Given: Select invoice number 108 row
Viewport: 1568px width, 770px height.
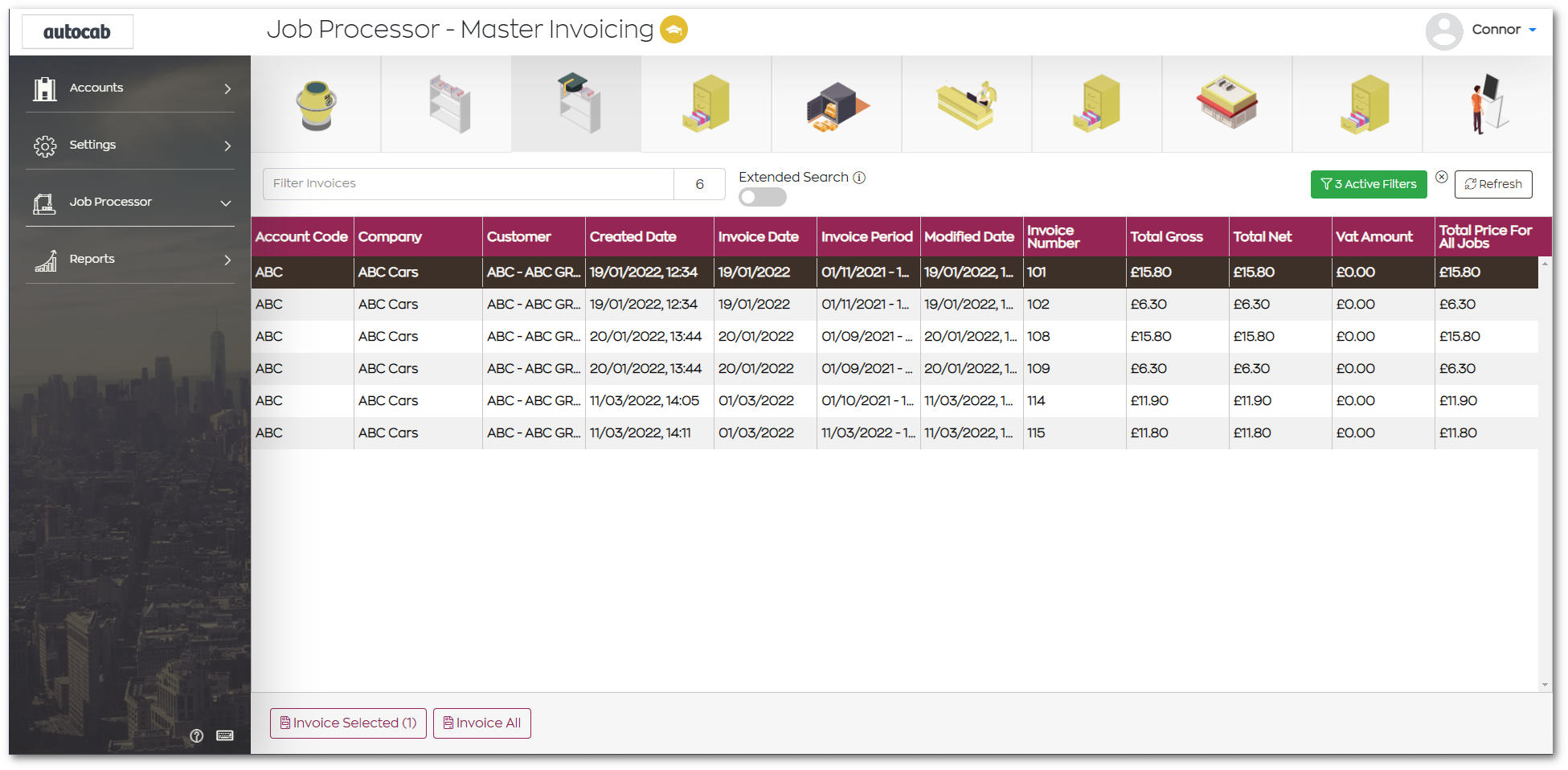Looking at the screenshot, I should point(895,337).
